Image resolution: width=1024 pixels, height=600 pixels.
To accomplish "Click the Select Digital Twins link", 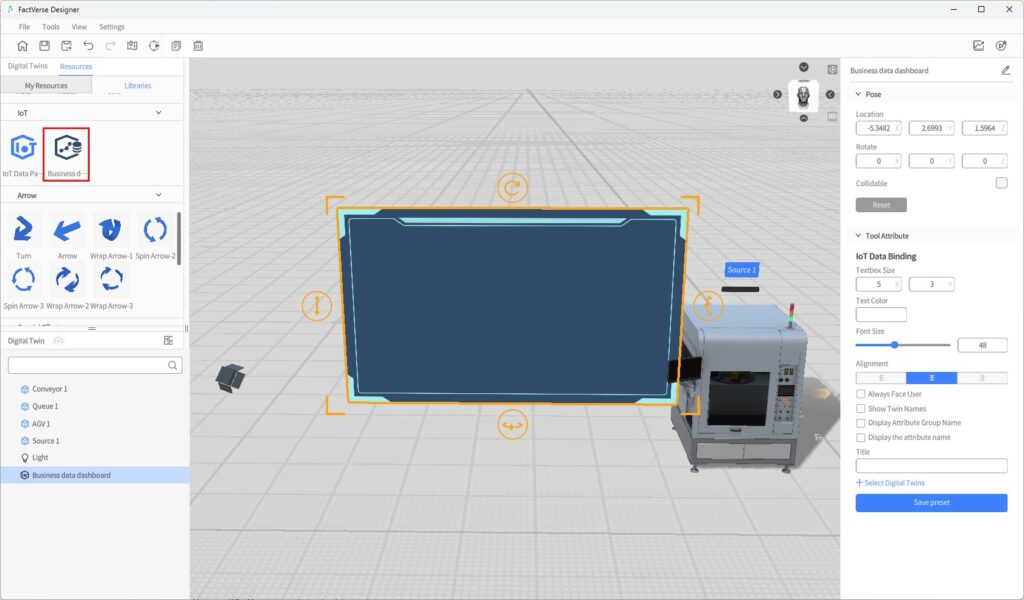I will tap(890, 483).
